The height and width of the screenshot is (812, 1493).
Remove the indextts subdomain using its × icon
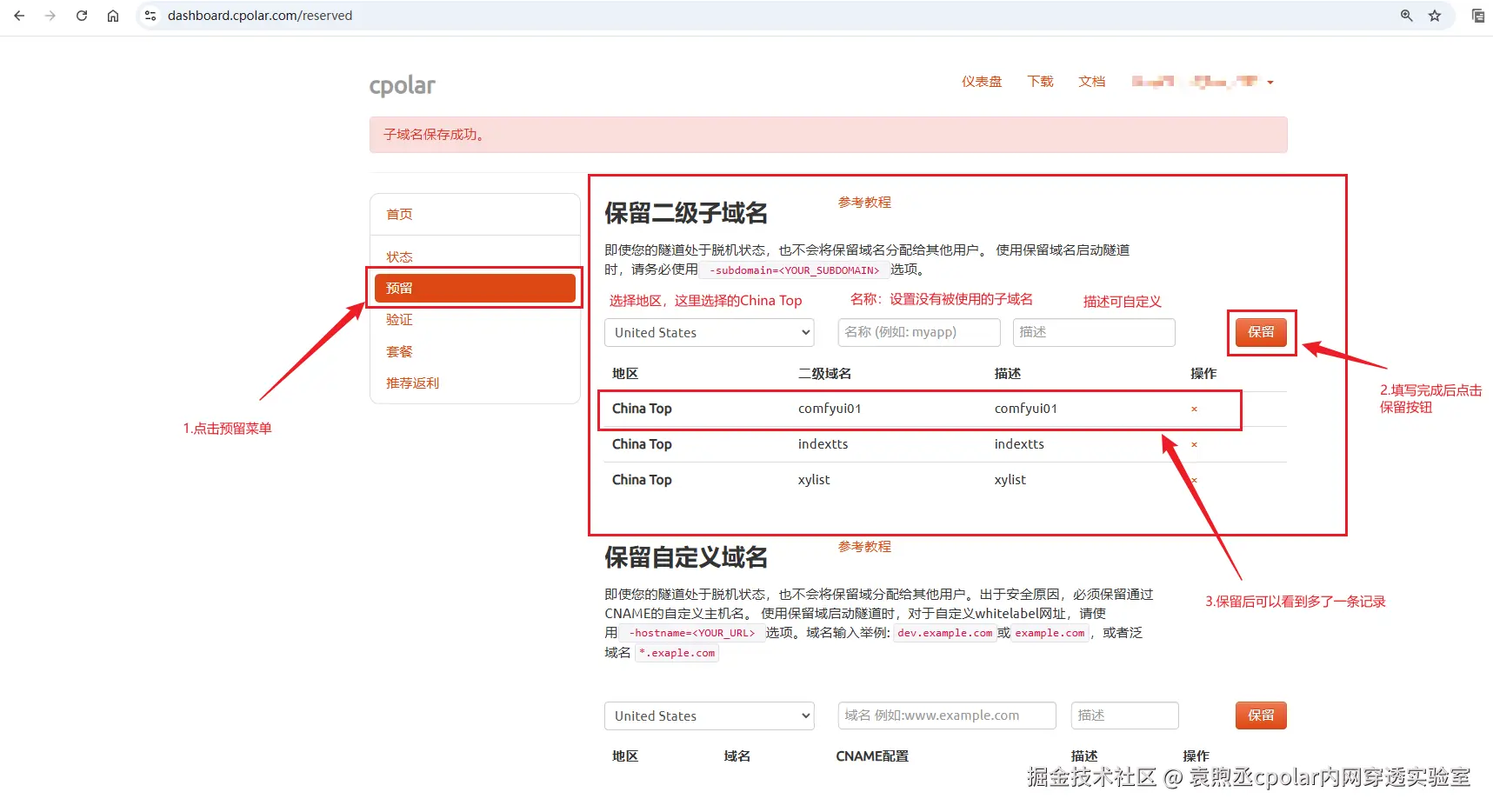coord(1194,445)
